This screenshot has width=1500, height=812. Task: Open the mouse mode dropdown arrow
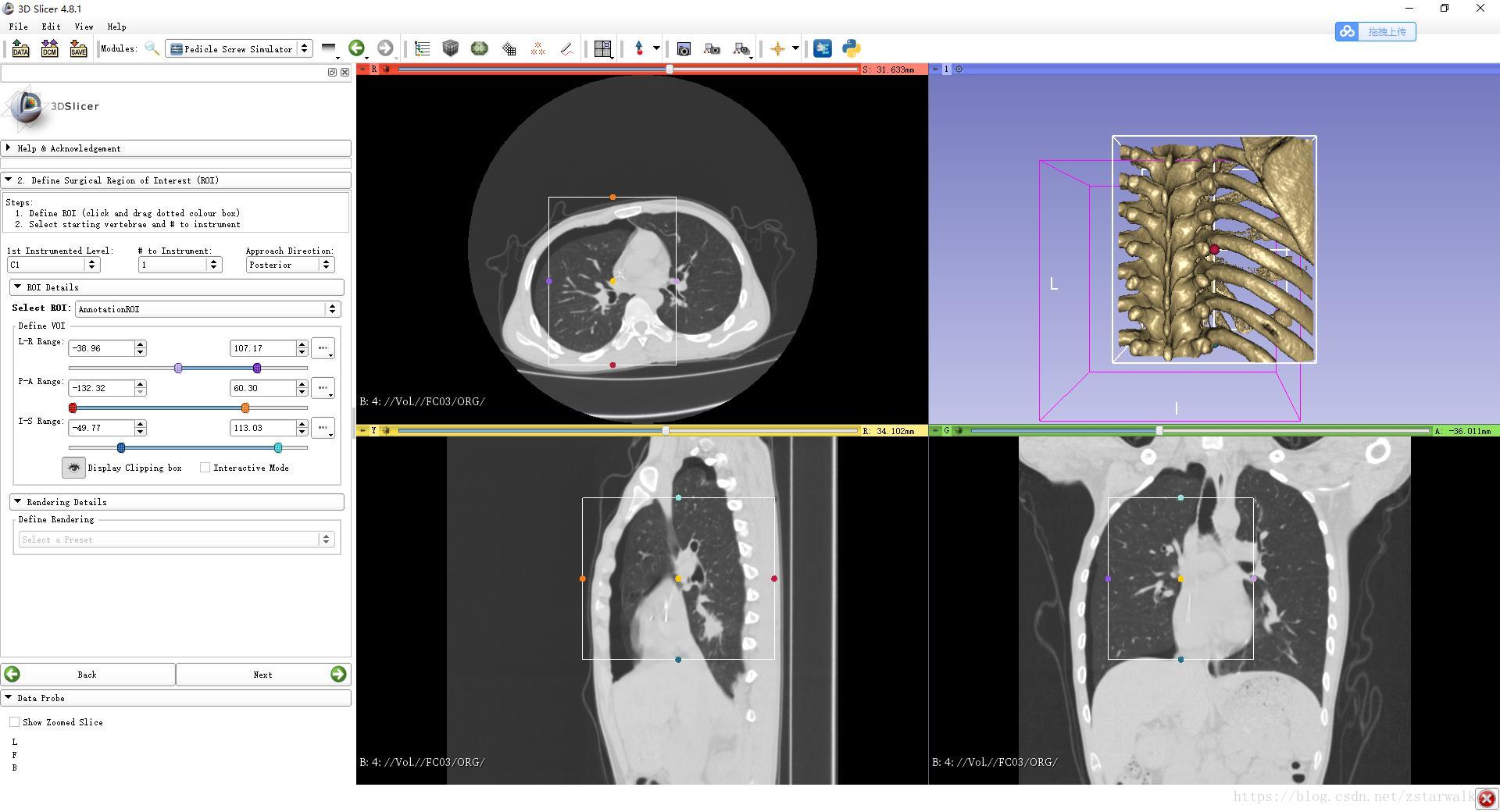click(656, 48)
